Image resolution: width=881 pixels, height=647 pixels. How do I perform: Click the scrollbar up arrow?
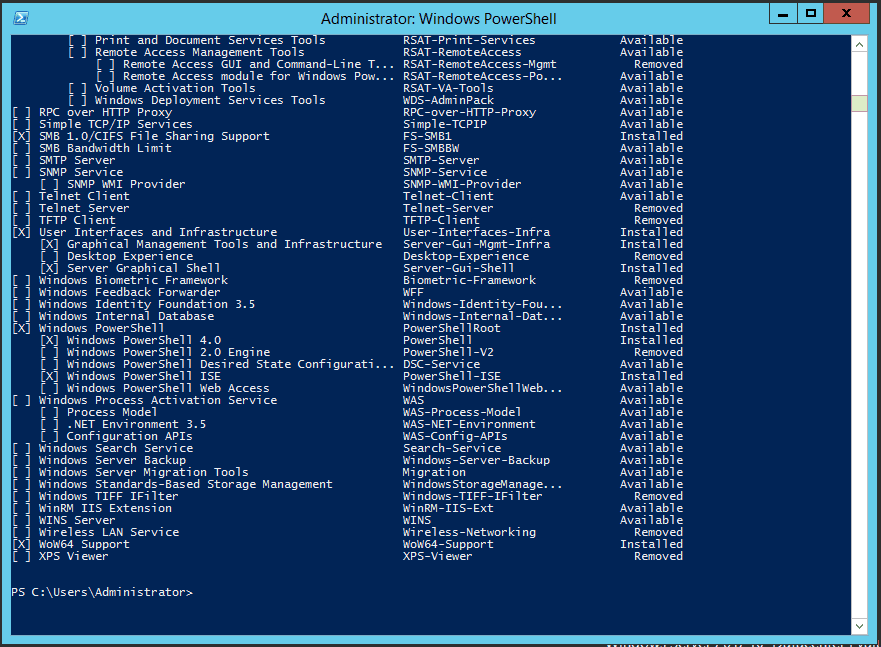[x=859, y=44]
